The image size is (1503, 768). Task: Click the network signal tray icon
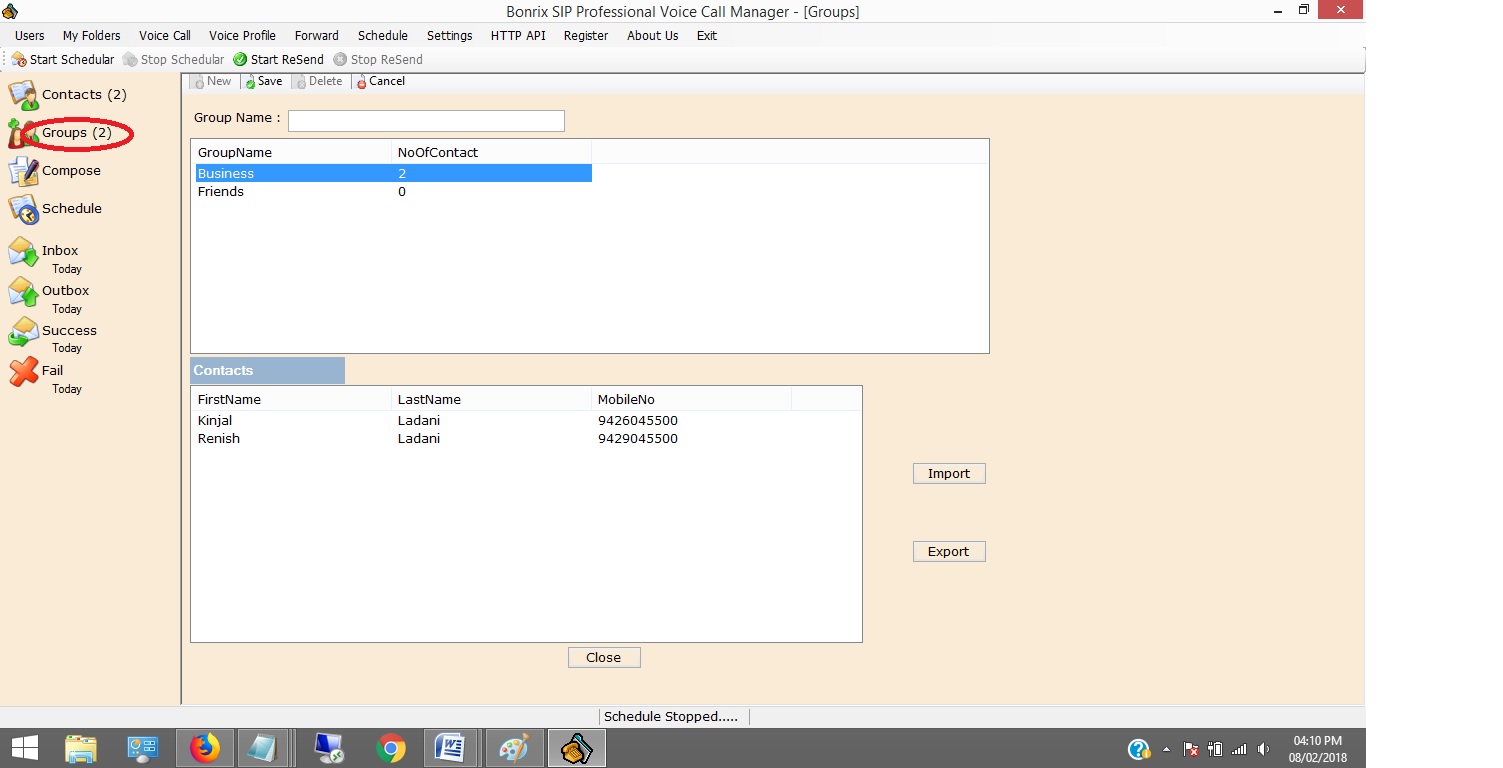click(x=1239, y=749)
